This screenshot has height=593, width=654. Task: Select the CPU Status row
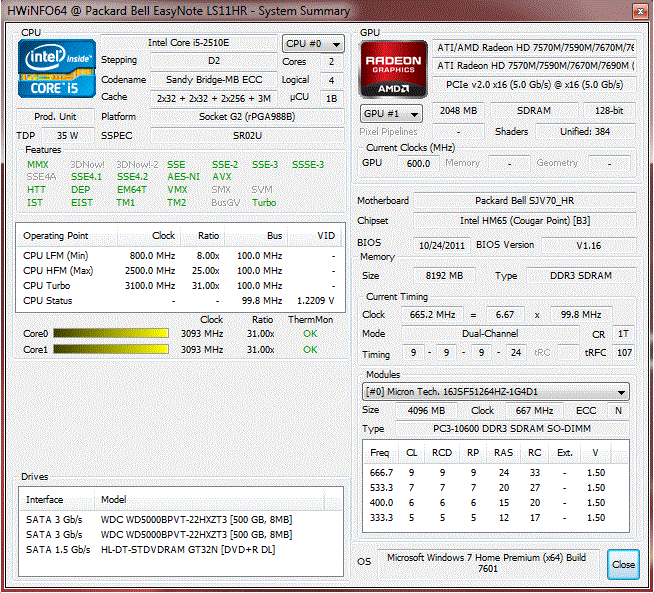point(179,301)
